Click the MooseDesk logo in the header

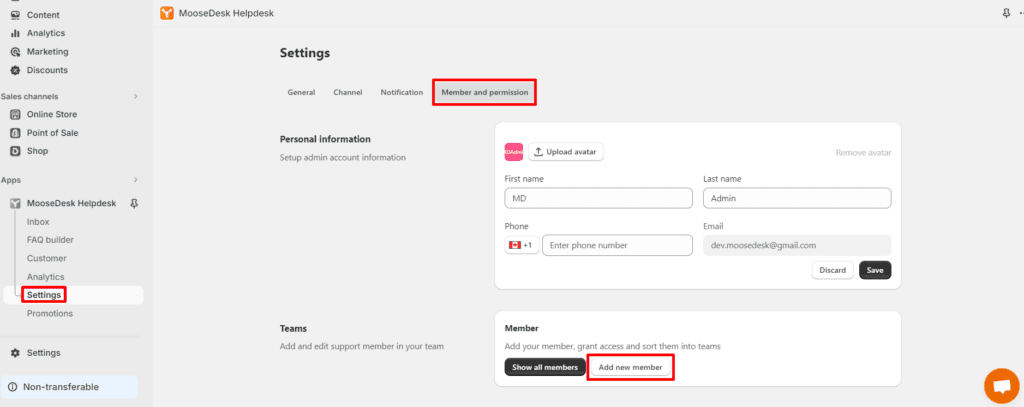point(167,13)
